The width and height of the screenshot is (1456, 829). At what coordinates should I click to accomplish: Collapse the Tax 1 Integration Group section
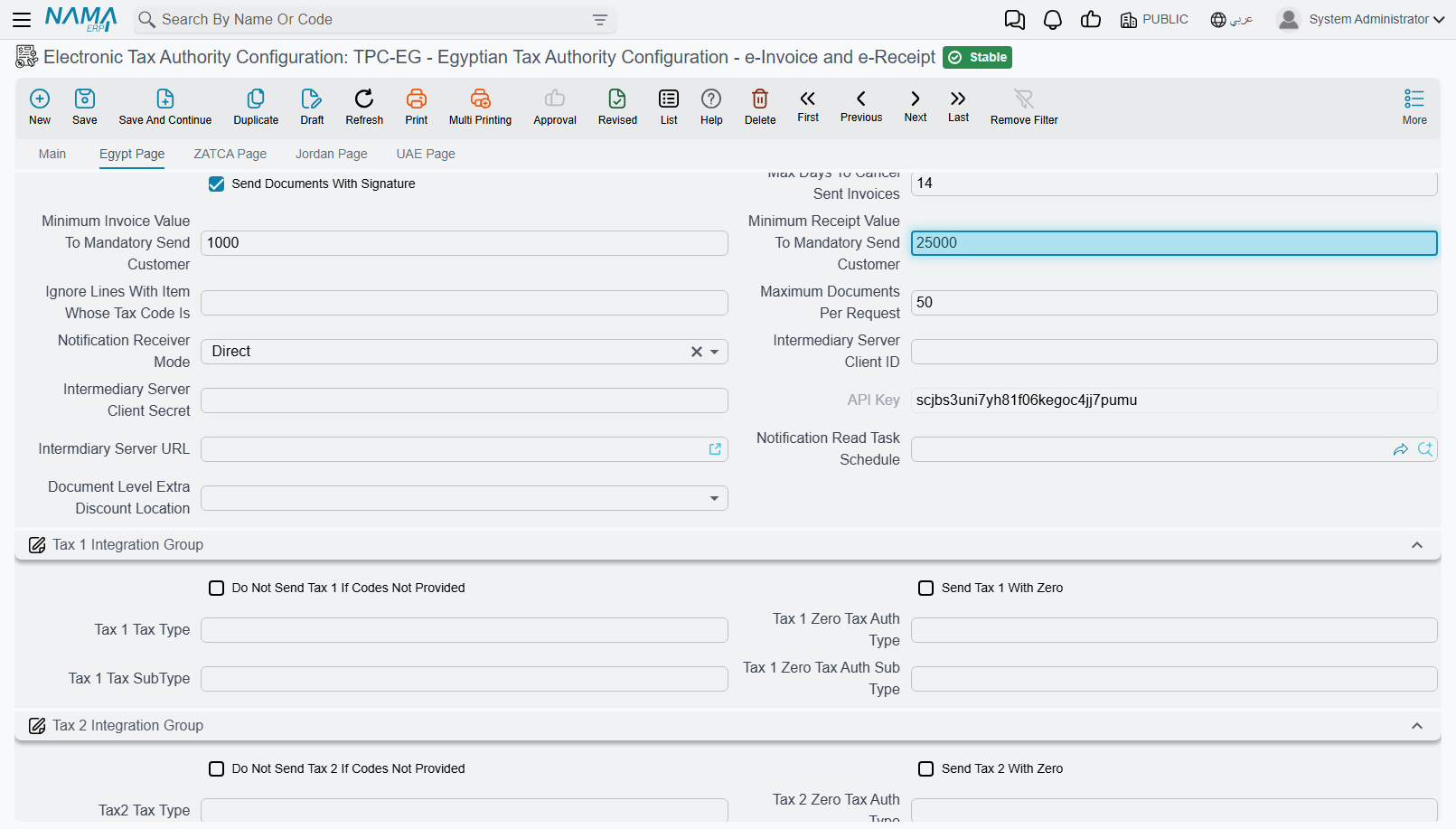tap(1417, 545)
